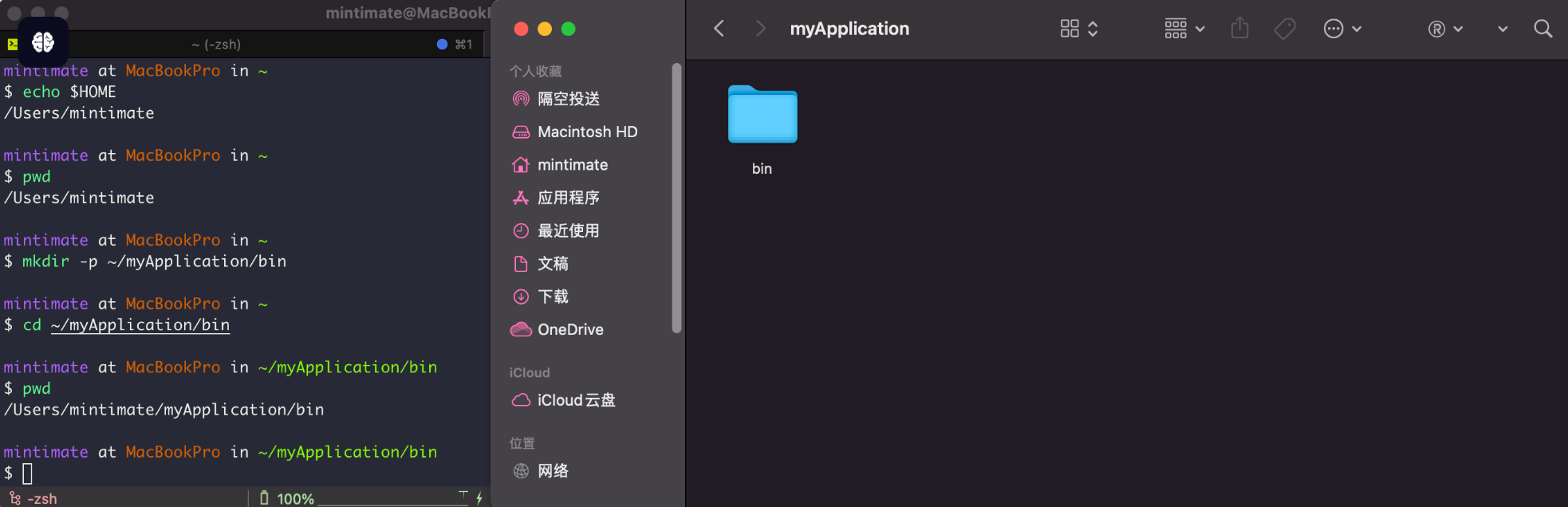Click the lightning bolt icon in terminal status bar

pos(479,498)
